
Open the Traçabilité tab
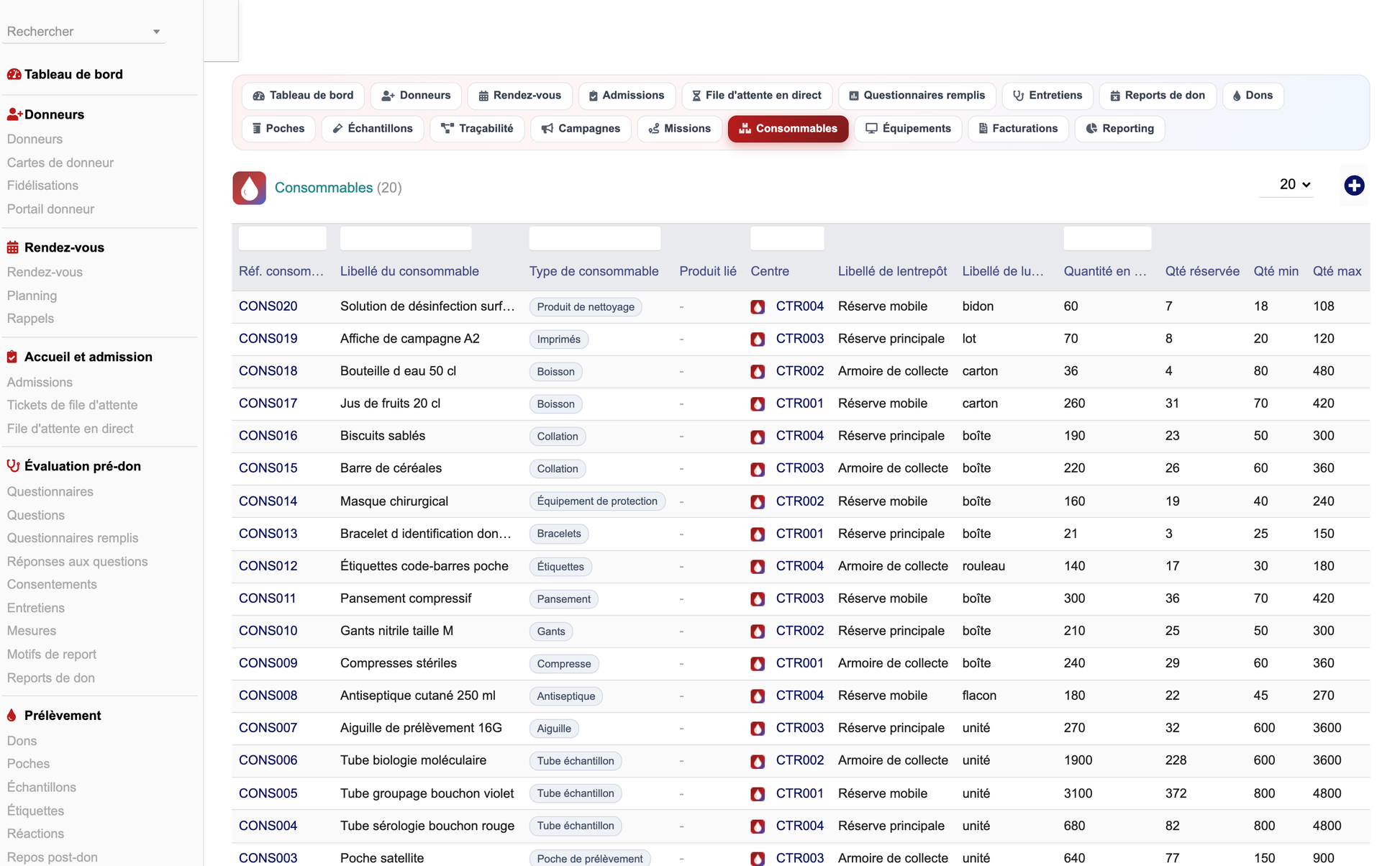tap(477, 129)
